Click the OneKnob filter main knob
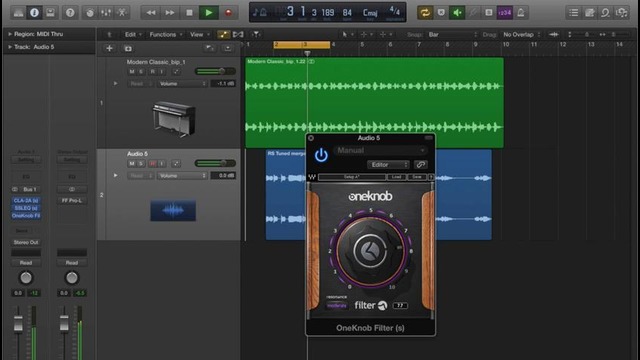Viewport: 640px width, 360px height. (371, 251)
